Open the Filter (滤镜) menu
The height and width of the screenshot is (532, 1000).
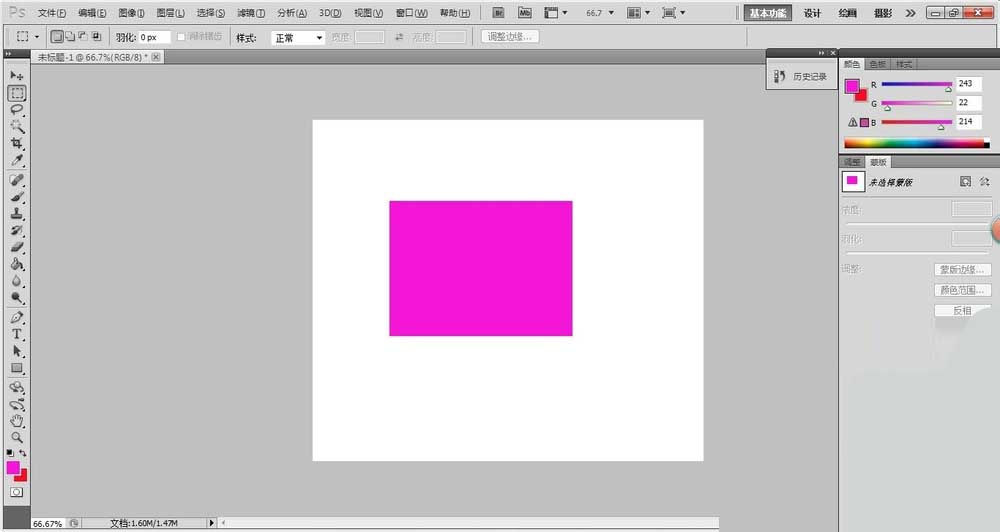(252, 13)
